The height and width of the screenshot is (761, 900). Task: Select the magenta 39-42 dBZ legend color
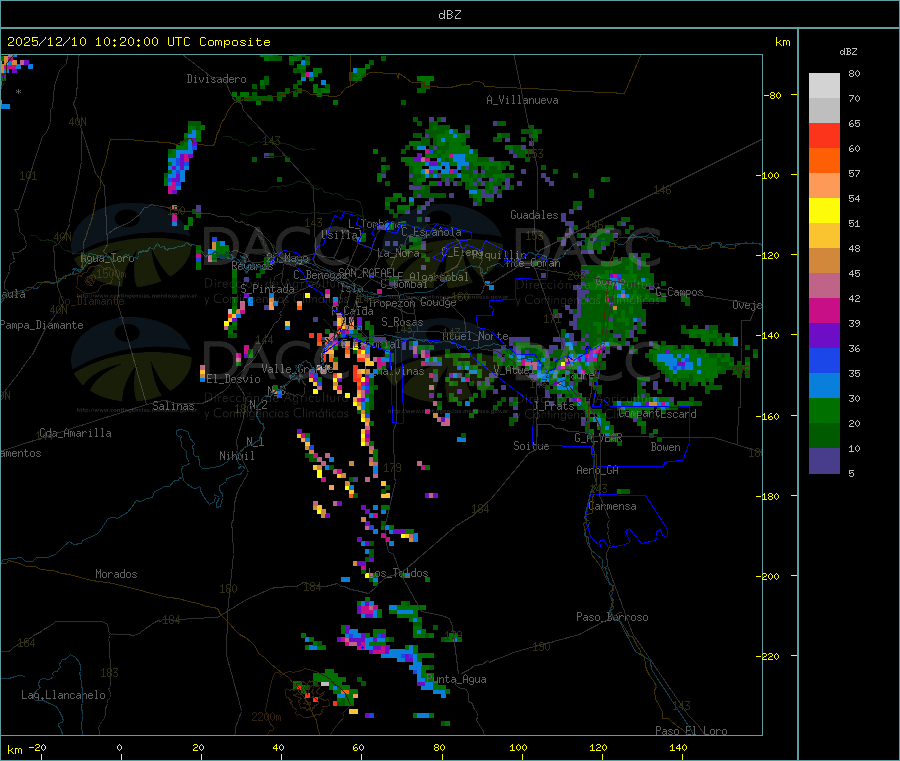tap(824, 310)
